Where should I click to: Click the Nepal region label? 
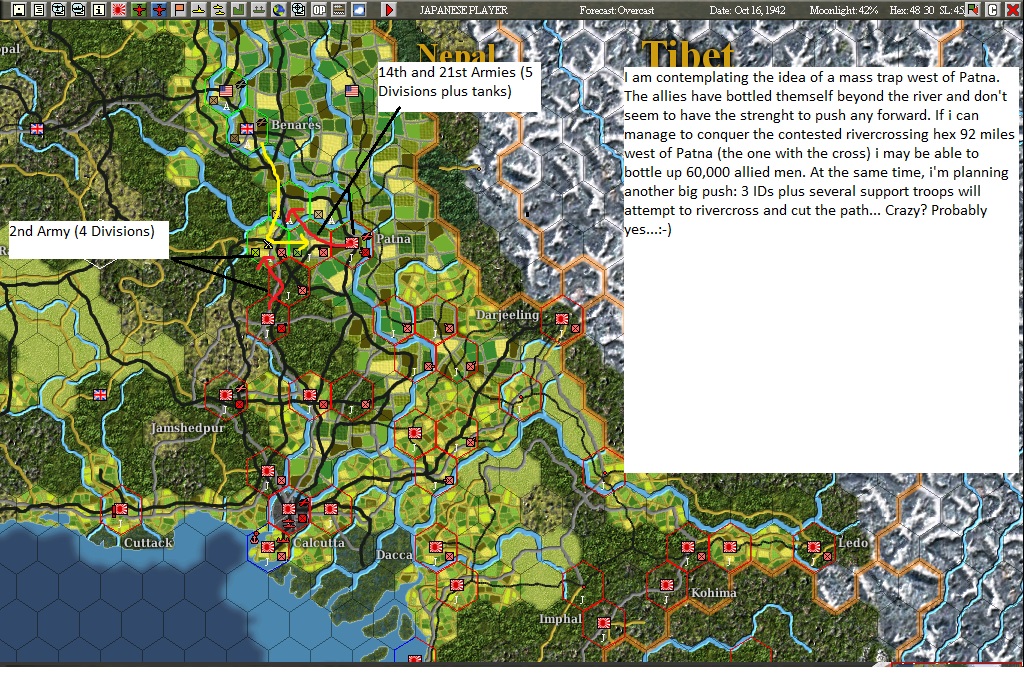(x=456, y=54)
